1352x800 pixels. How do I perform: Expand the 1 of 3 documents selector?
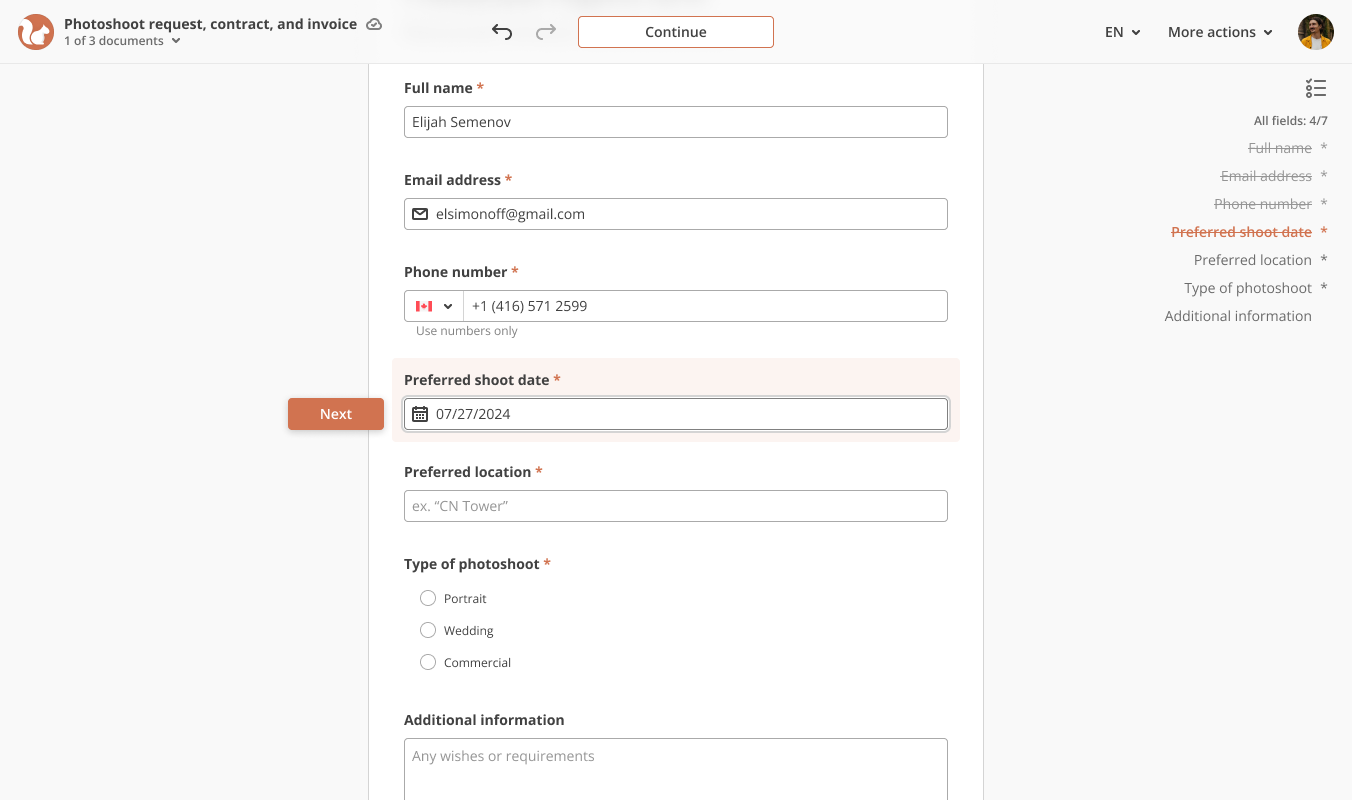click(x=122, y=41)
